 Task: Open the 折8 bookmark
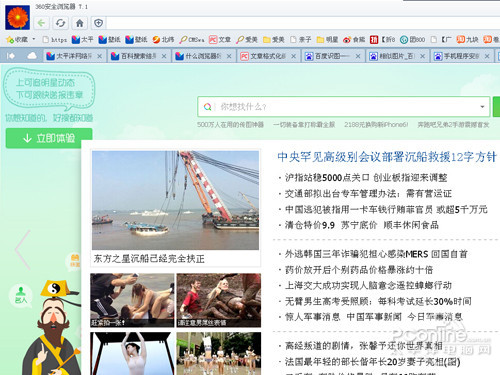pyautogui.click(x=383, y=40)
